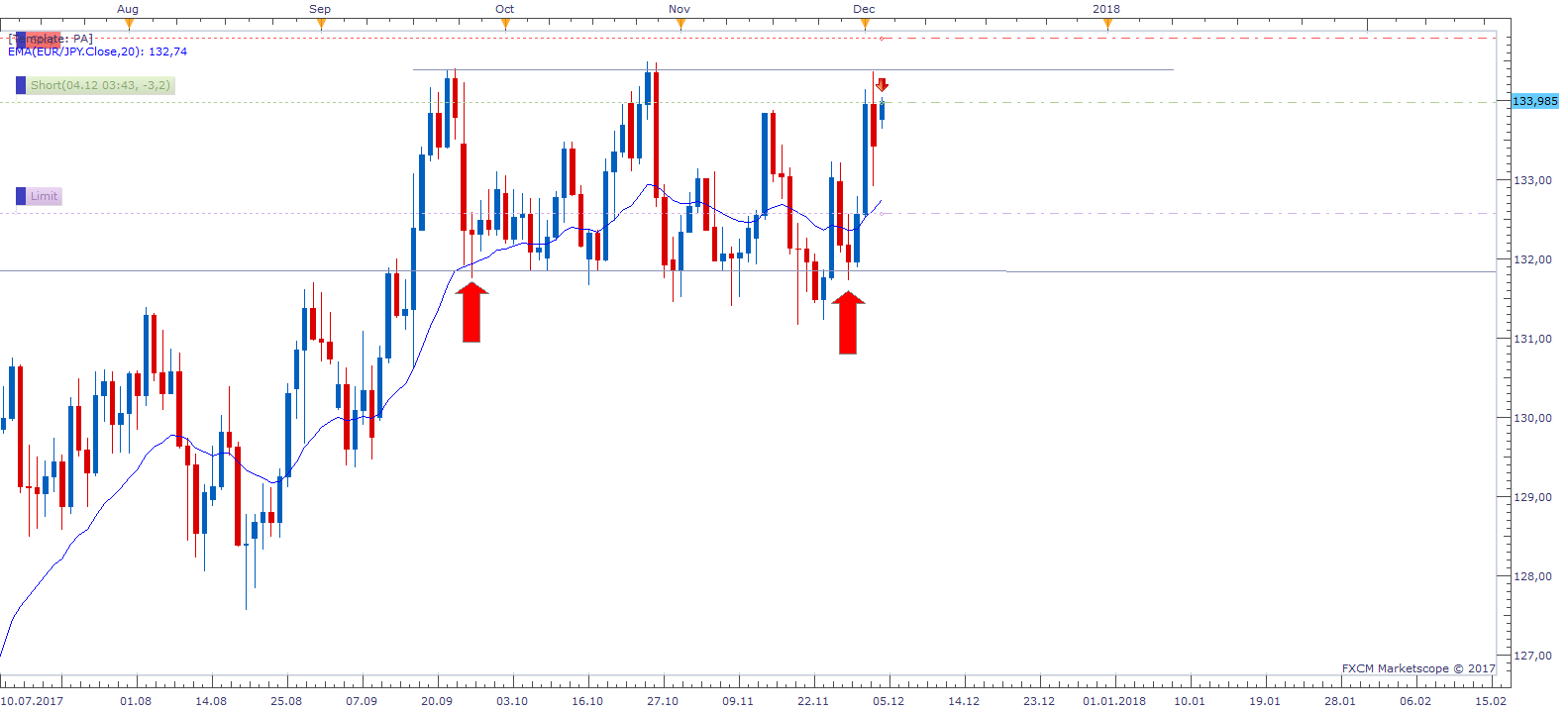The height and width of the screenshot is (713, 1568).
Task: Click the orange Aug month marker
Action: coord(128,25)
